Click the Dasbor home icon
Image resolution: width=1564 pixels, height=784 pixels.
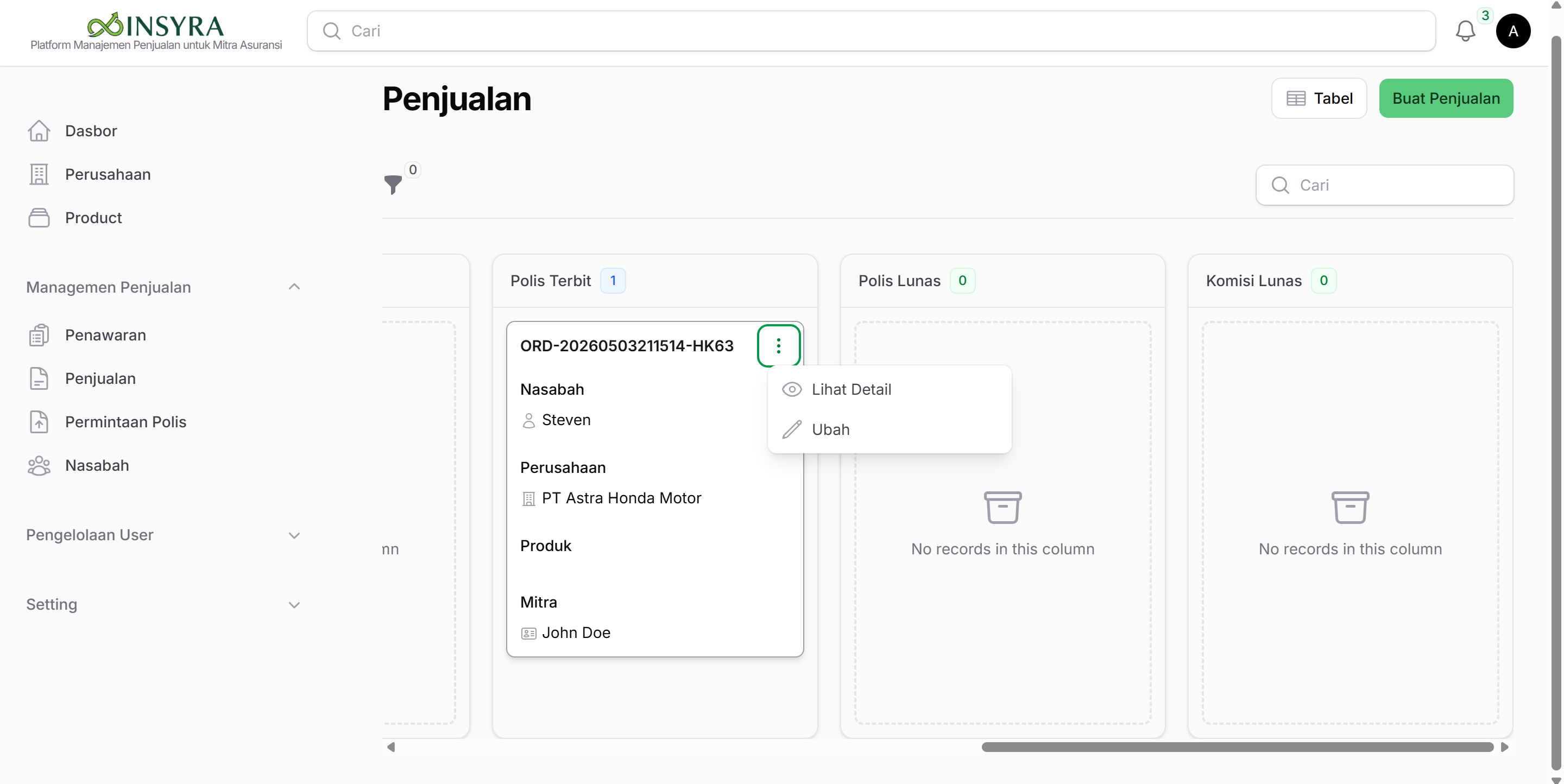(x=39, y=130)
